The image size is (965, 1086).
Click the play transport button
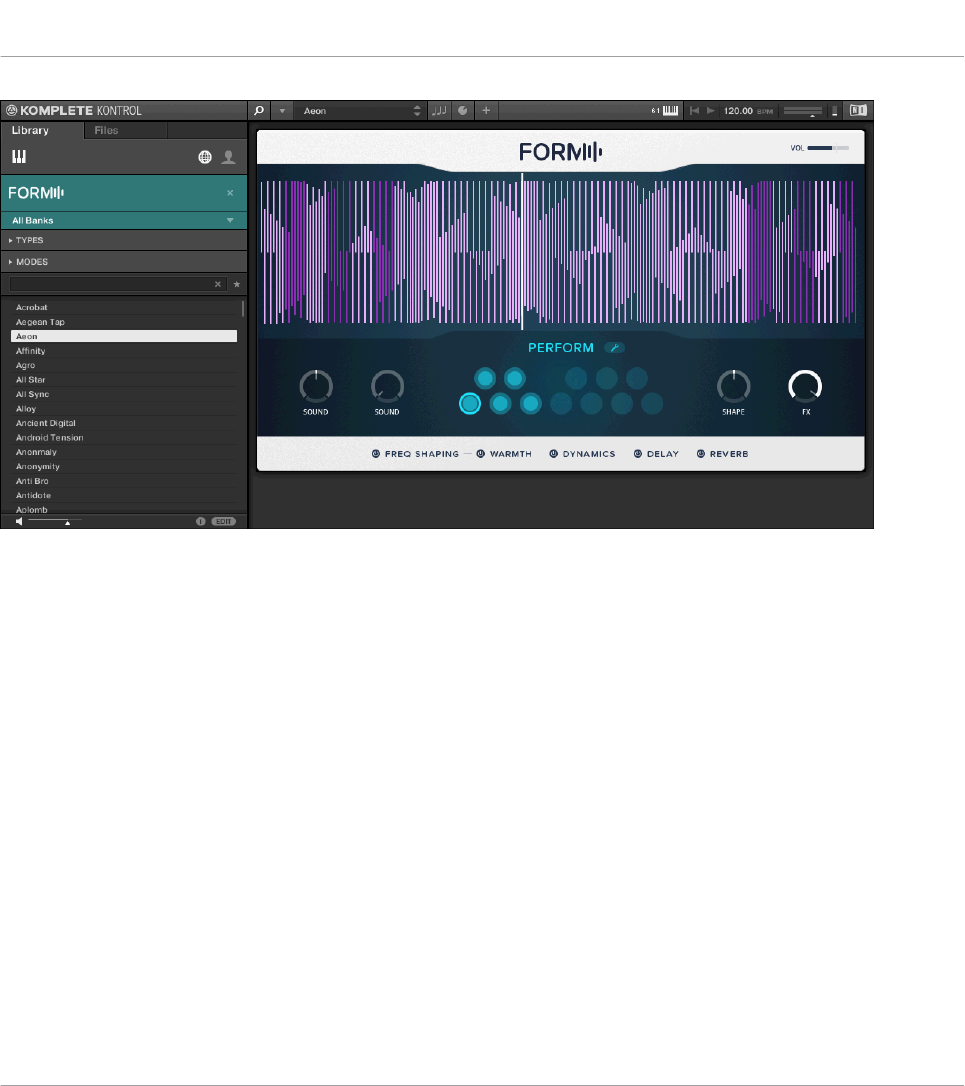click(711, 111)
